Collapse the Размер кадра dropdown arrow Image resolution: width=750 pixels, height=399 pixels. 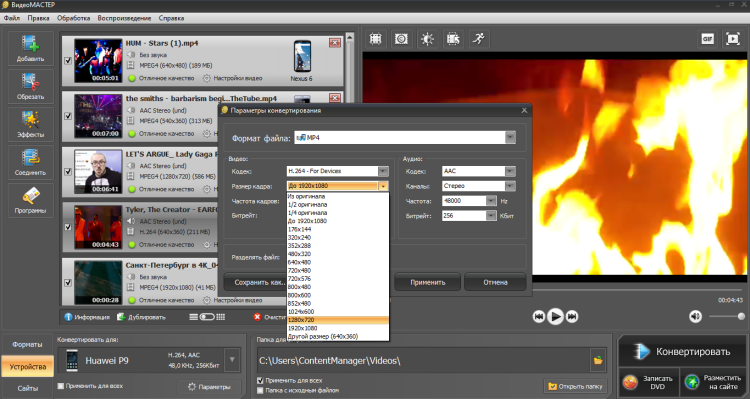point(383,186)
